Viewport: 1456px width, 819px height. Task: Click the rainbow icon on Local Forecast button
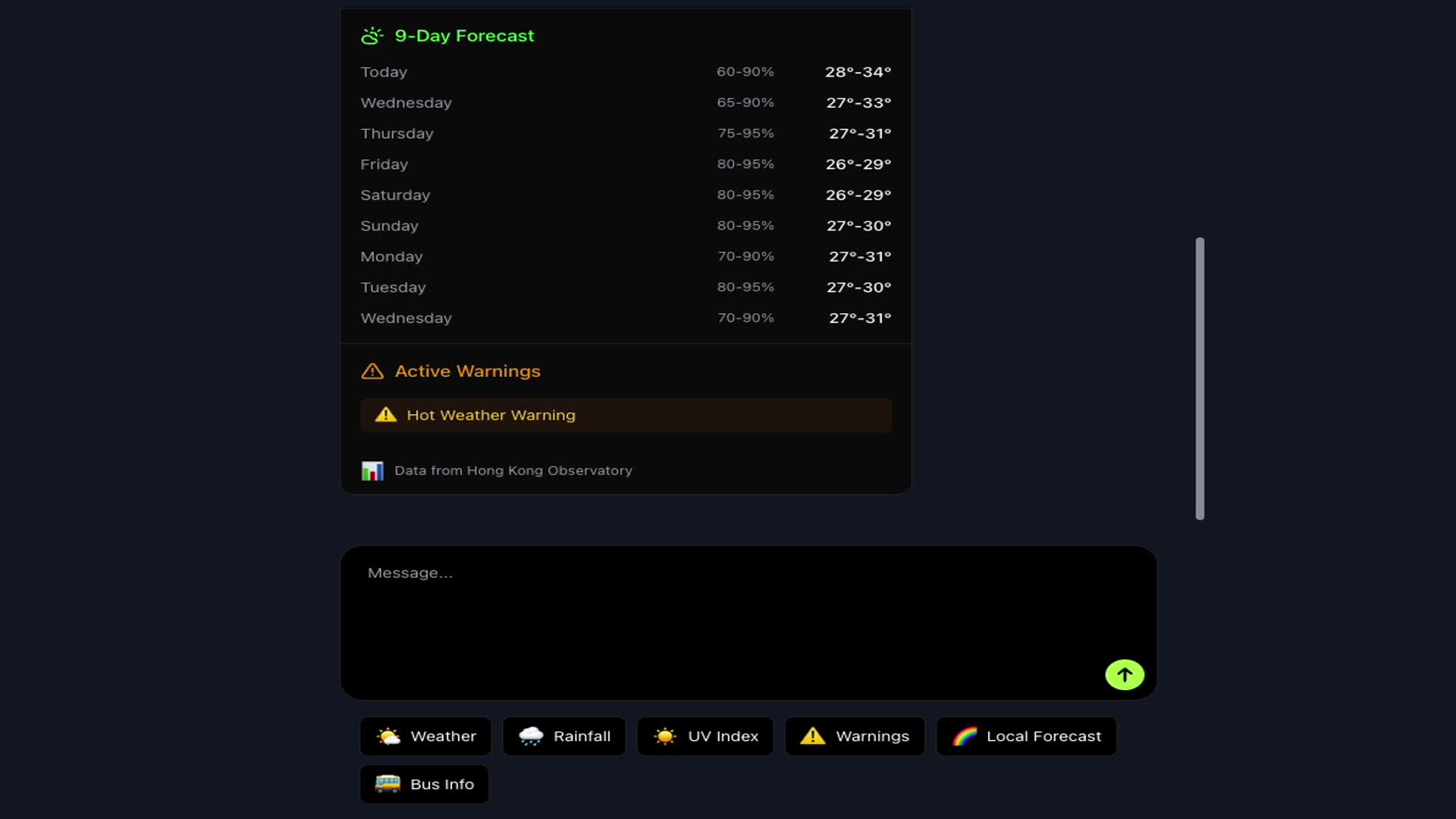(964, 736)
